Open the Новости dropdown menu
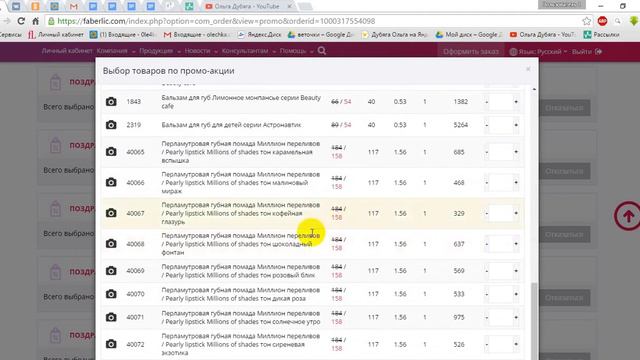This screenshot has height=360, width=640. click(201, 51)
